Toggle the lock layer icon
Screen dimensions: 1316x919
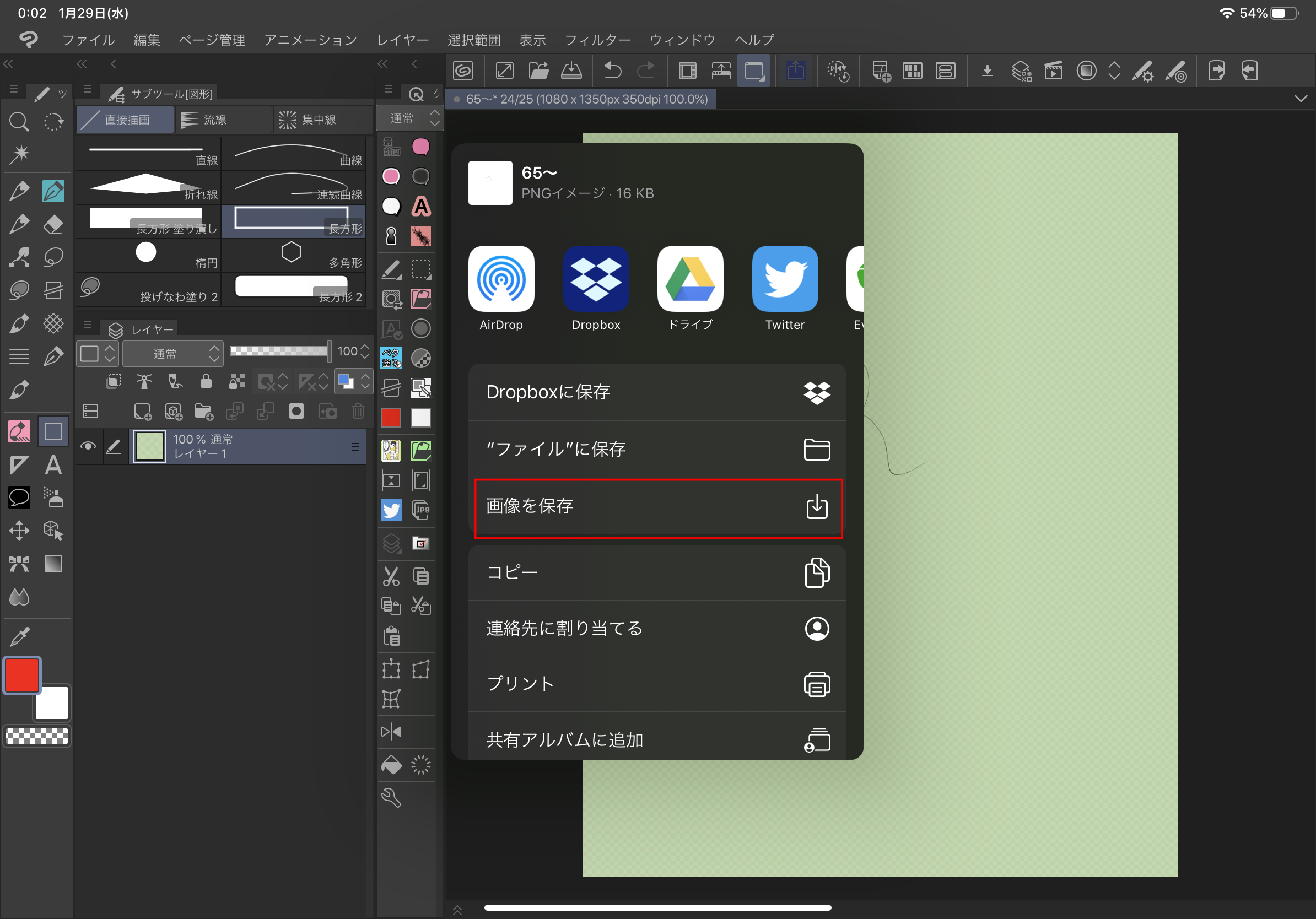206,381
